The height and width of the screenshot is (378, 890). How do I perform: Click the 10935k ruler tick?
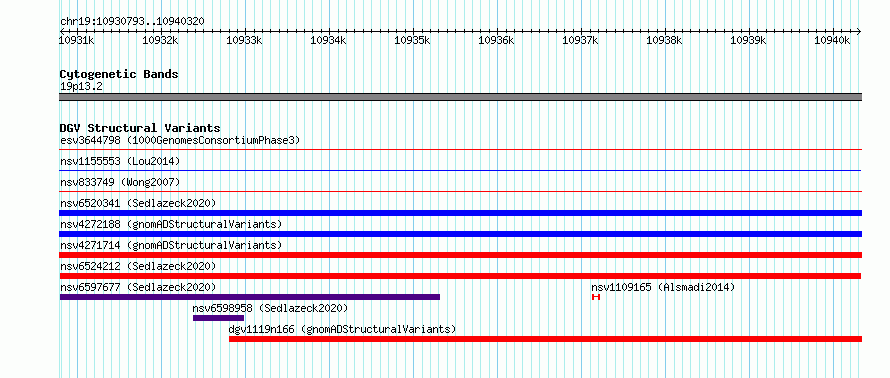[x=413, y=40]
